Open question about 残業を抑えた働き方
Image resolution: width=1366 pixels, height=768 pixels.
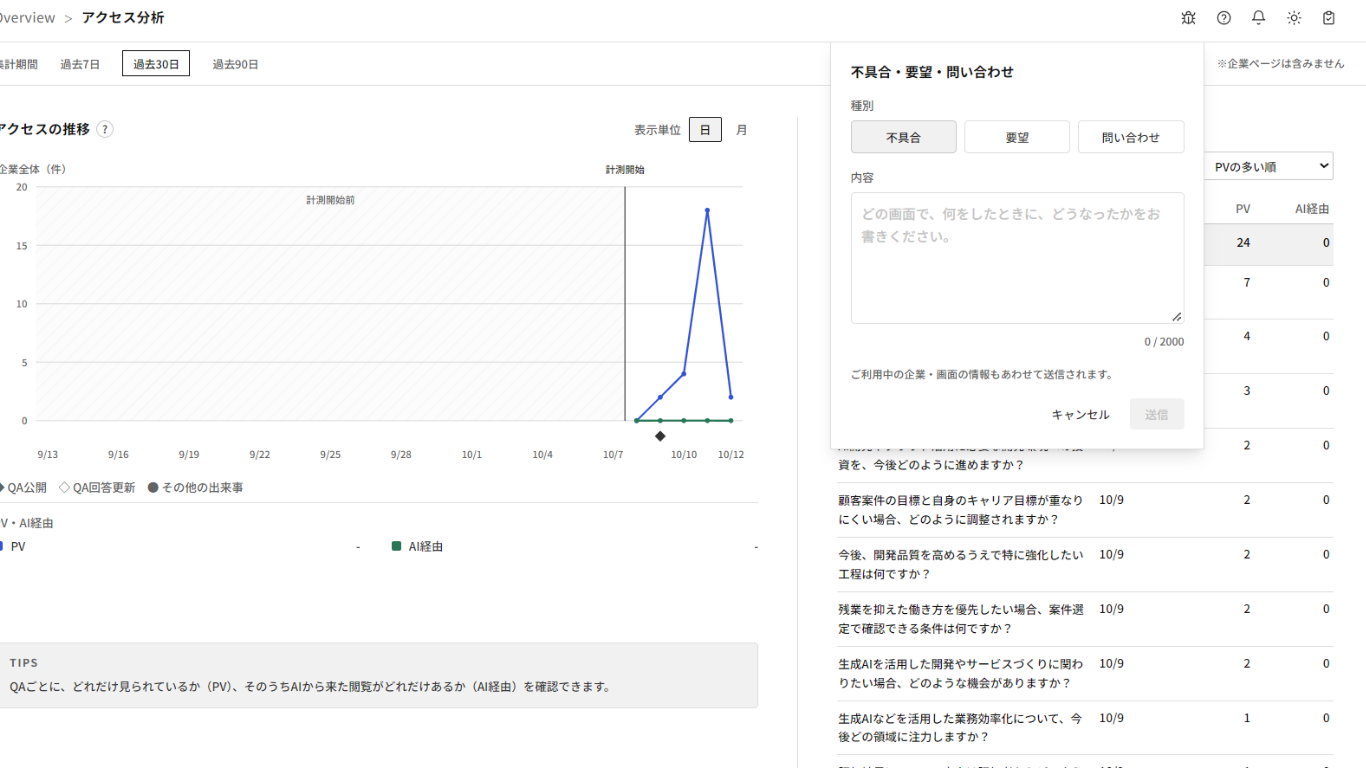click(960, 619)
